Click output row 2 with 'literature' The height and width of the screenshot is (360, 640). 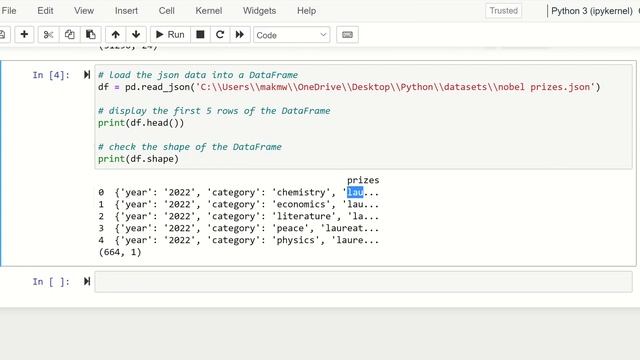point(239,216)
